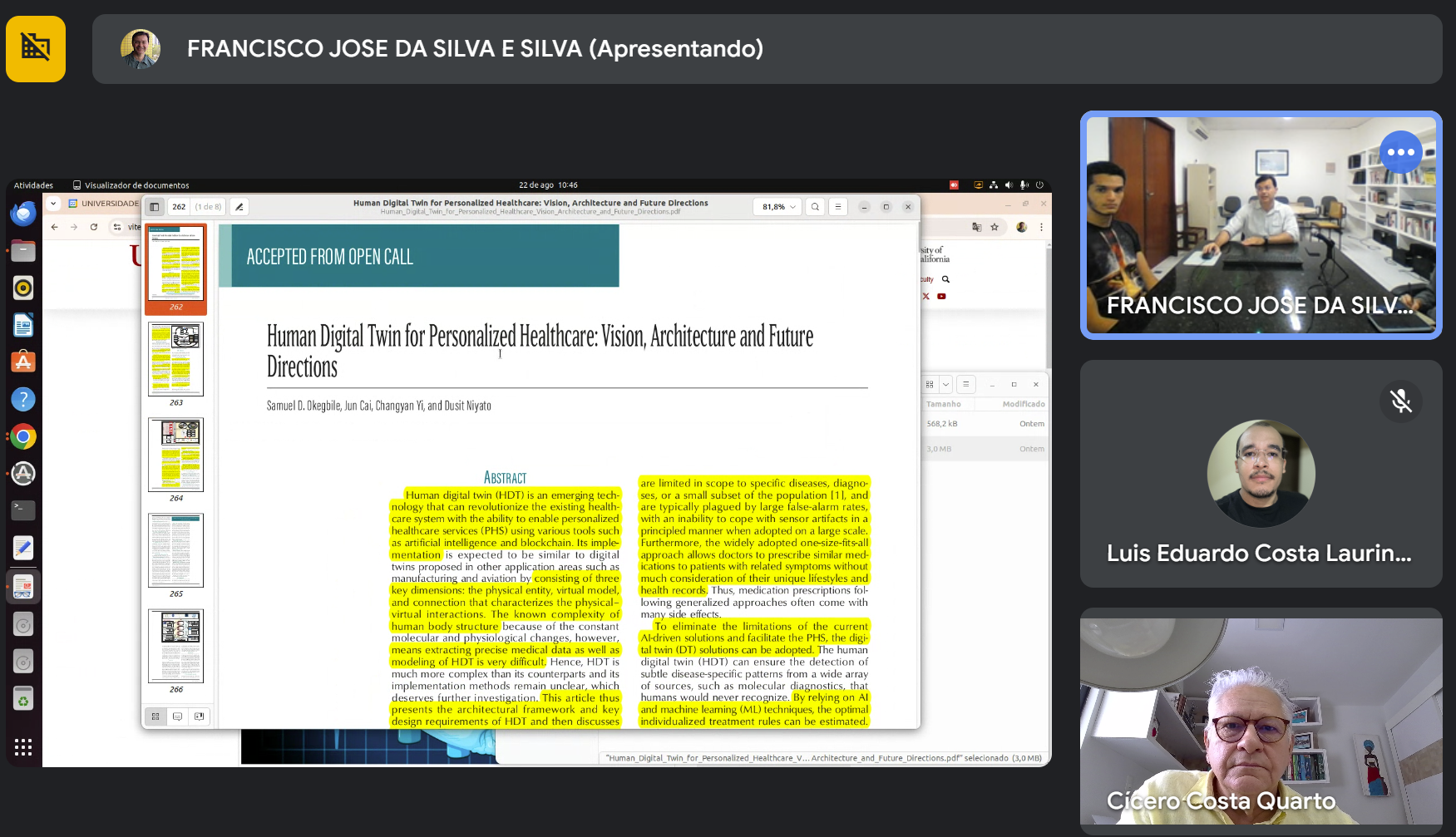Switch sidebar to thumbnails view
Viewport: 1456px width, 837px height.
coord(155,716)
